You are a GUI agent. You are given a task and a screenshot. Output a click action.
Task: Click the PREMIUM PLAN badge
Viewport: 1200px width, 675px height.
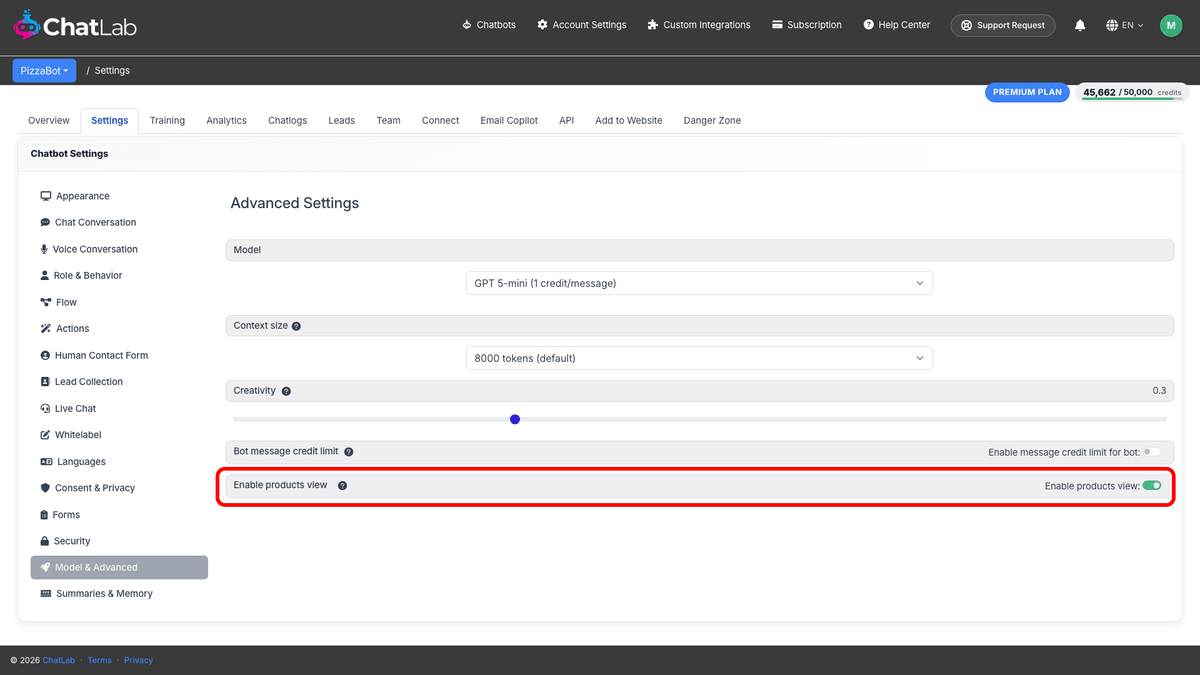pyautogui.click(x=1027, y=92)
